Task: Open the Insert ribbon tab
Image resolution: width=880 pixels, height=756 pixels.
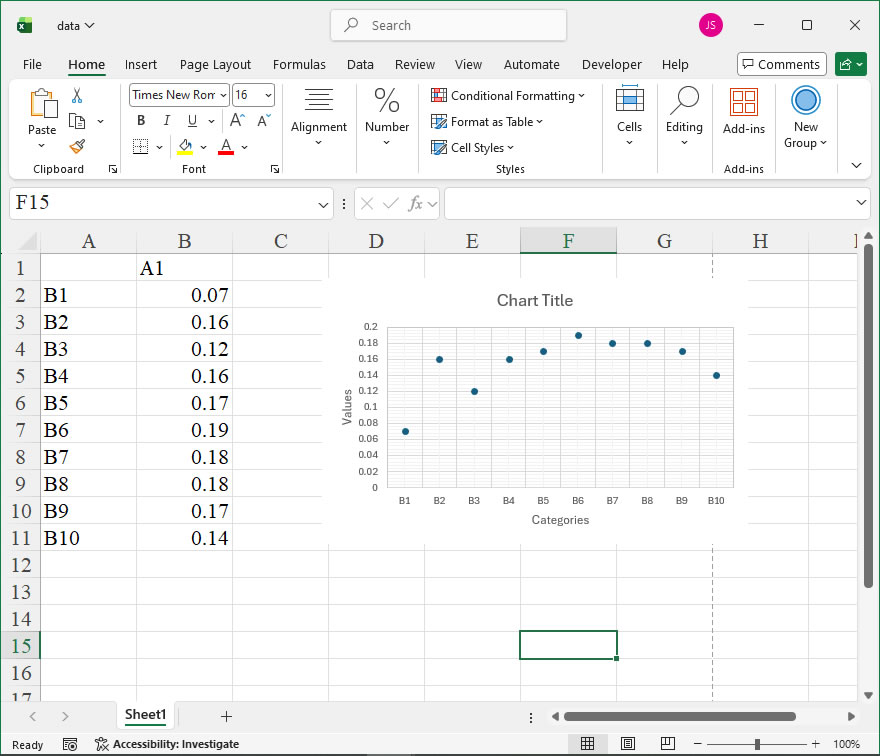Action: 141,64
